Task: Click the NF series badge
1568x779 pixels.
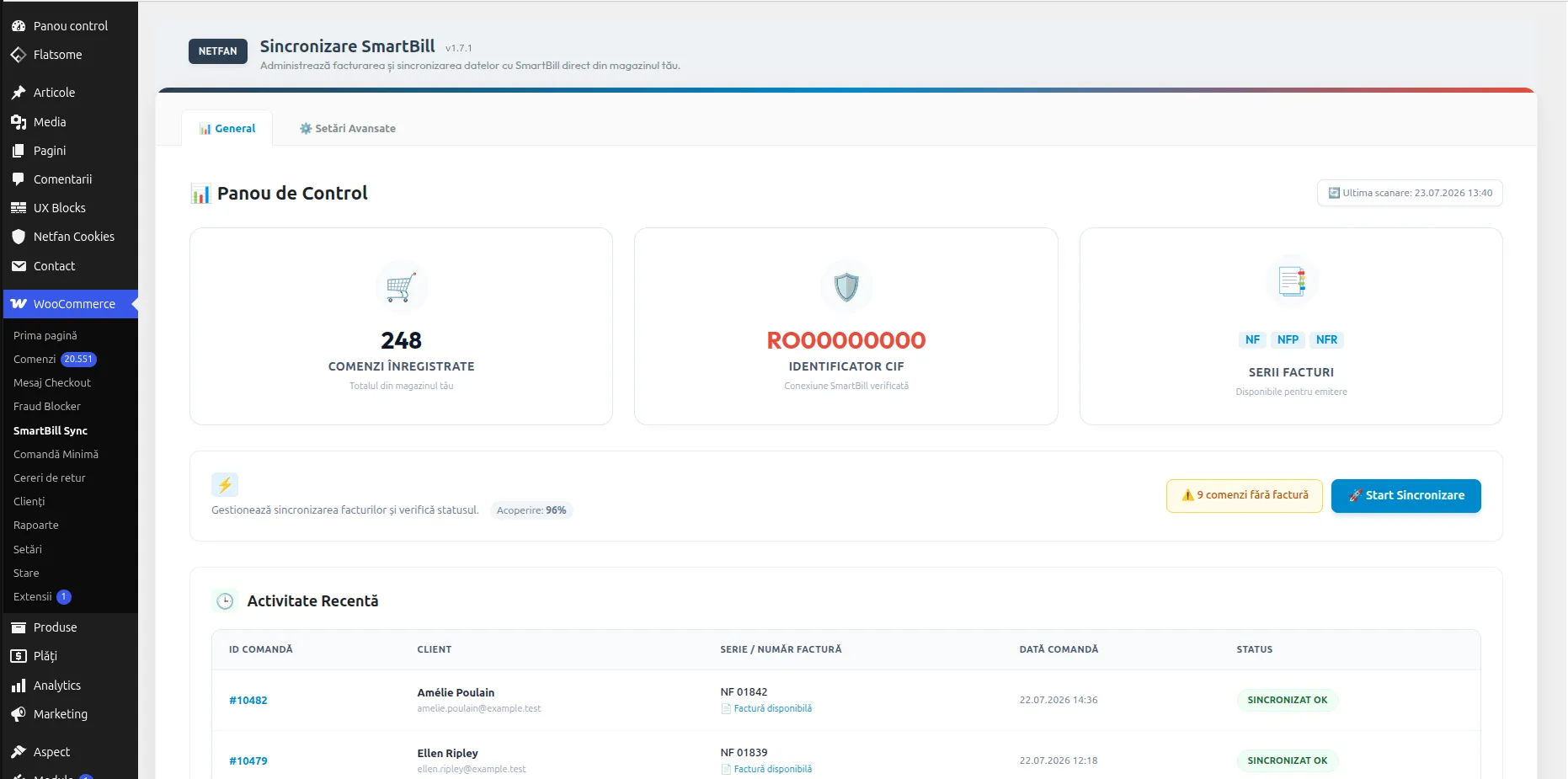Action: (1253, 339)
